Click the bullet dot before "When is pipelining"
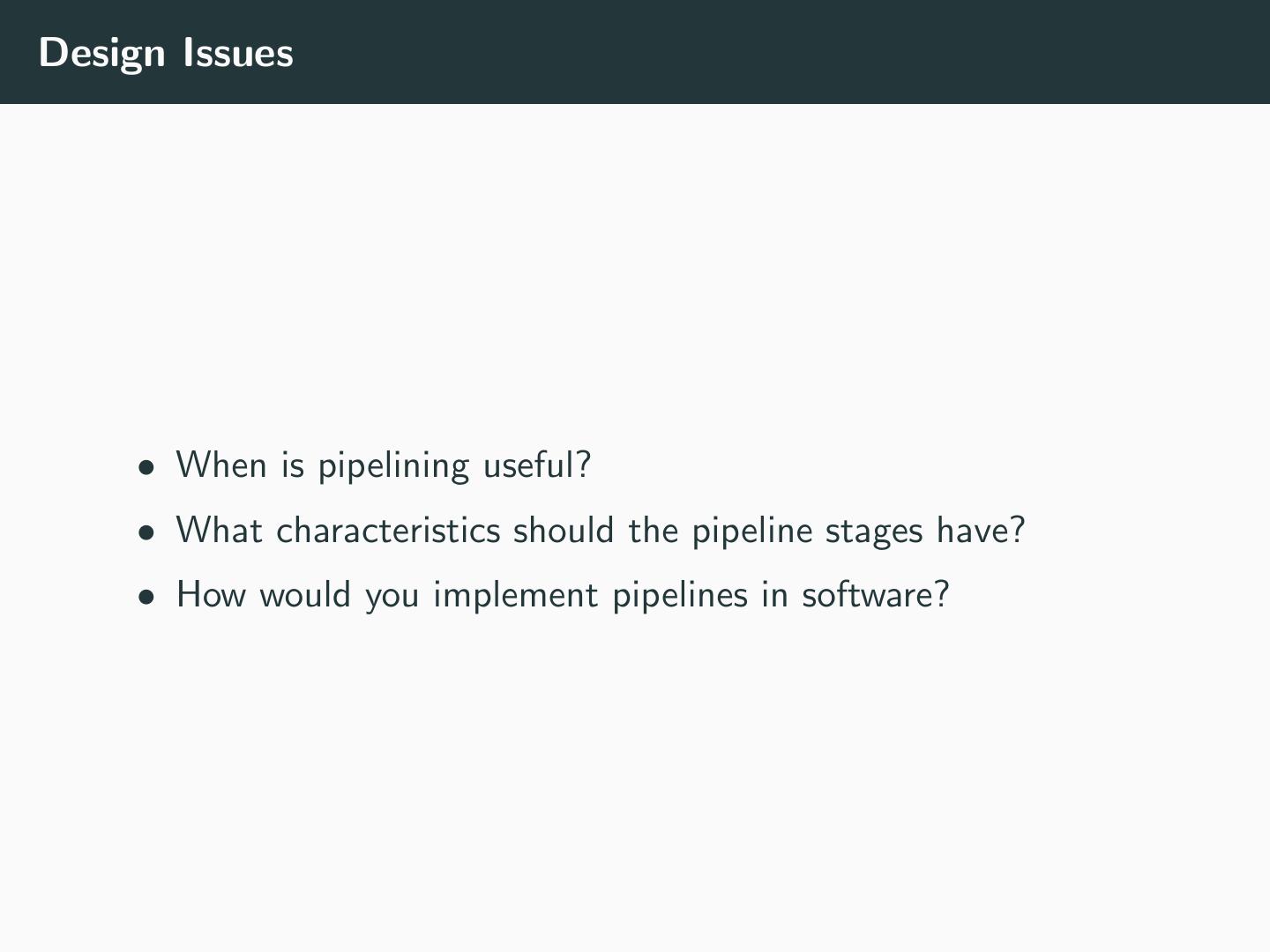 pos(146,468)
